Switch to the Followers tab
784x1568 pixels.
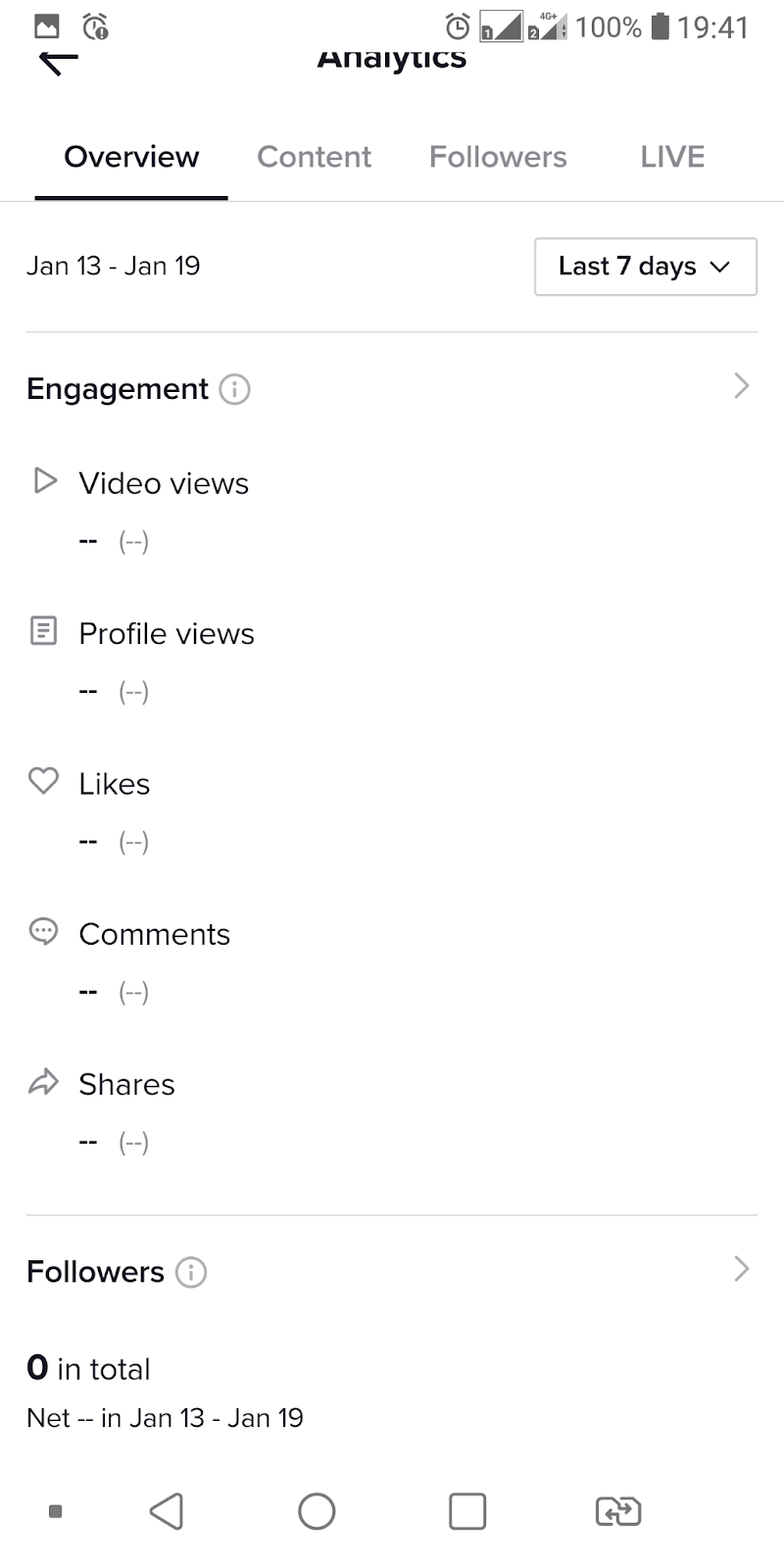coord(498,157)
